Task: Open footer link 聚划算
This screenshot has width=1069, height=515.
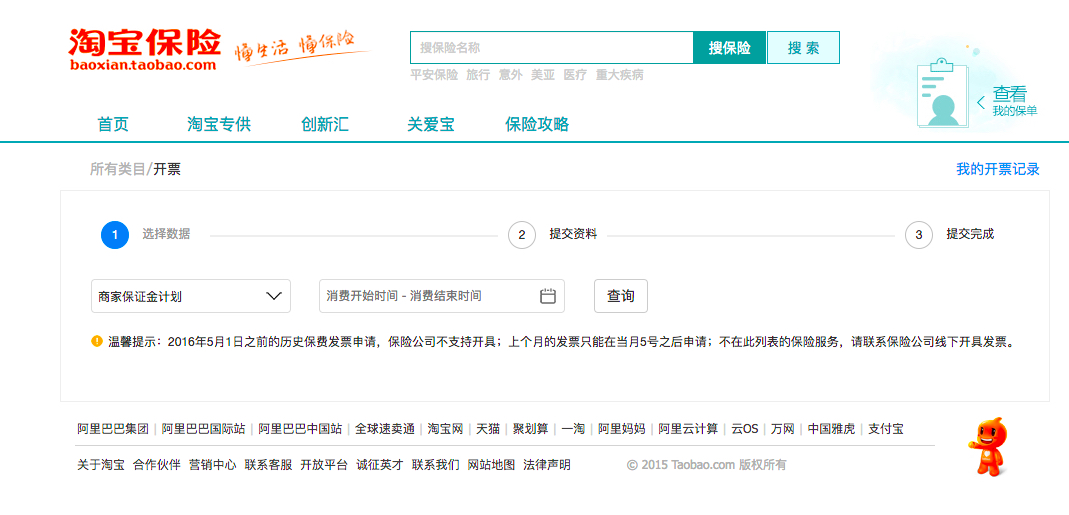Action: click(x=530, y=429)
